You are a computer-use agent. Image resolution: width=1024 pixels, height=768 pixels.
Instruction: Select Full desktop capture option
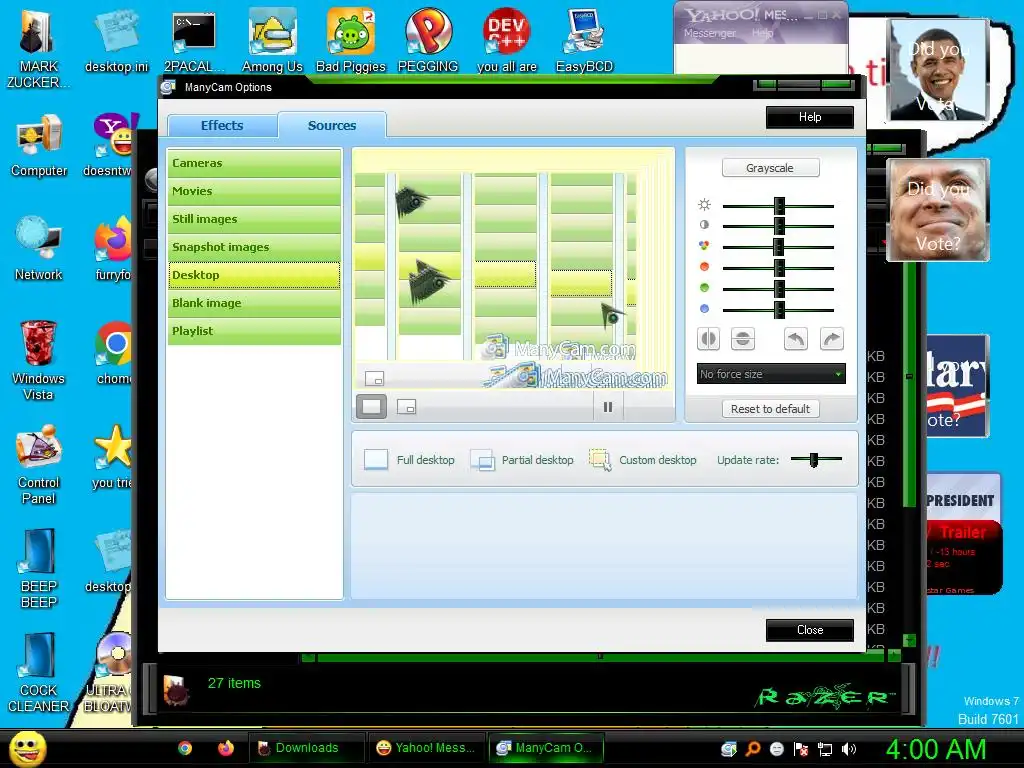(x=409, y=460)
